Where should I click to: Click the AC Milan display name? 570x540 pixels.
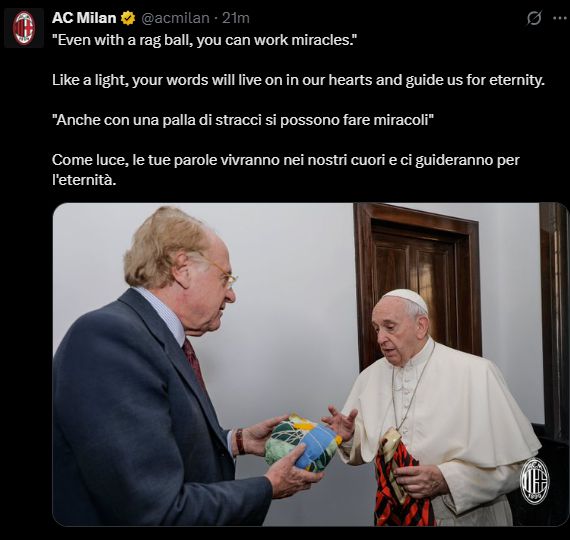tap(84, 18)
